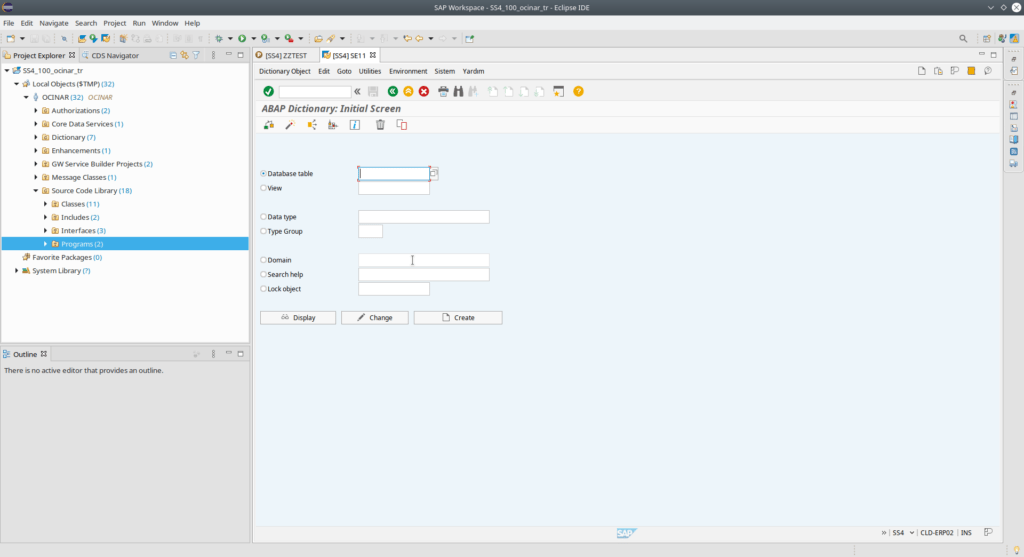Click the blue Information icon

coord(355,125)
